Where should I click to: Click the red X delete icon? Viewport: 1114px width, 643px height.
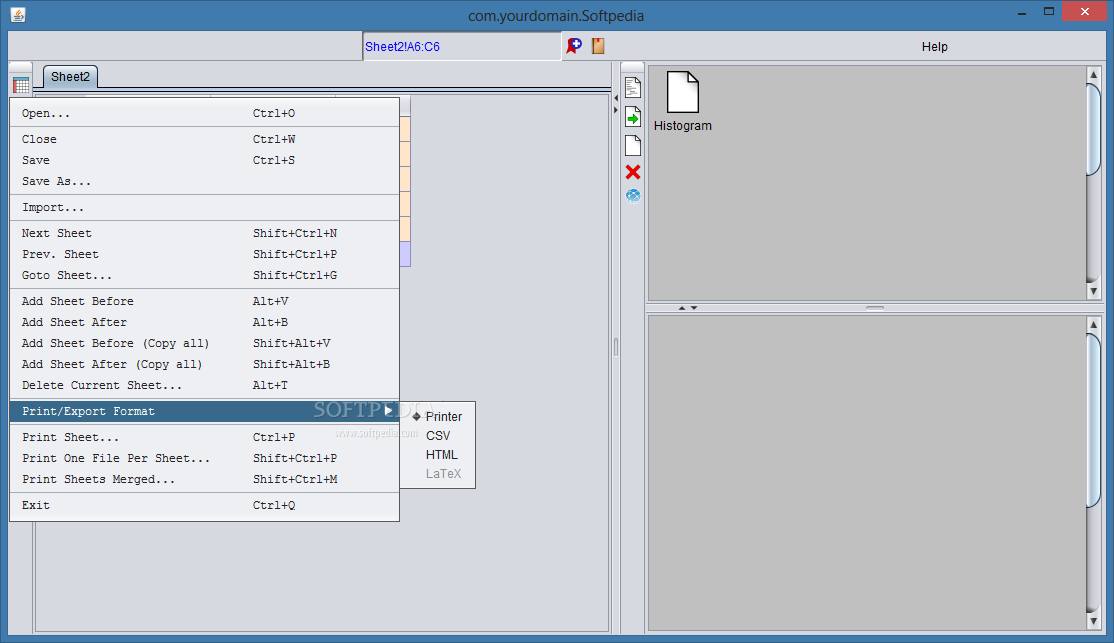coord(633,172)
